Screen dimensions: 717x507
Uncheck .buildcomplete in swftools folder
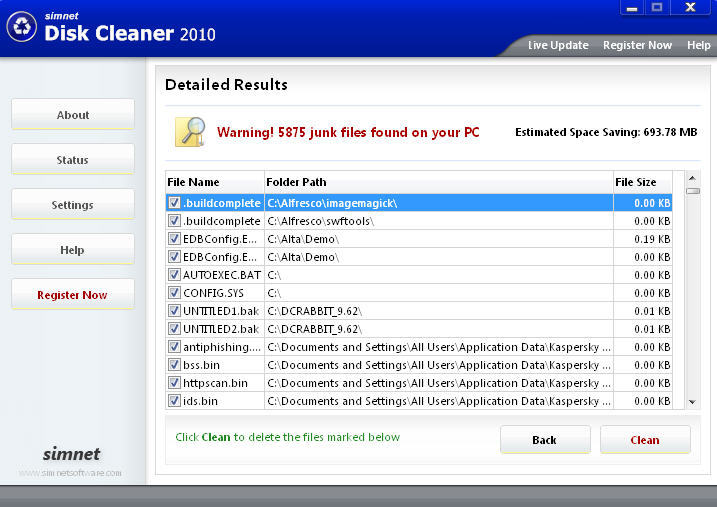[x=174, y=221]
